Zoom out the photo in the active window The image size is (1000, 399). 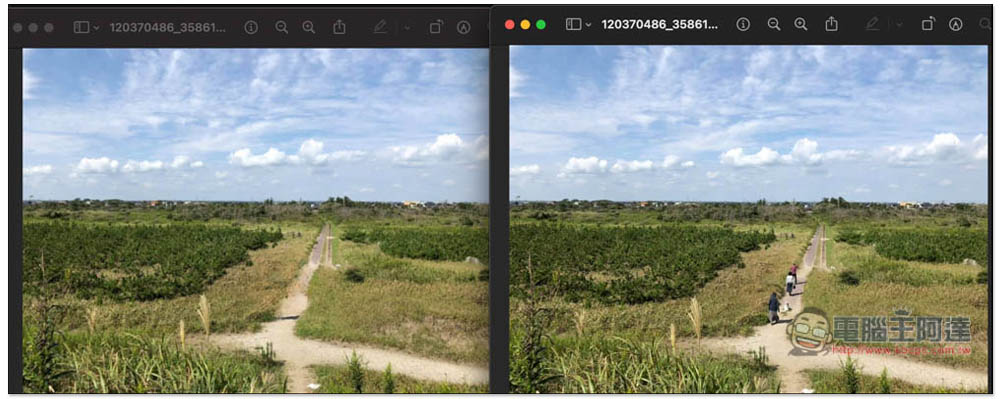pos(774,24)
